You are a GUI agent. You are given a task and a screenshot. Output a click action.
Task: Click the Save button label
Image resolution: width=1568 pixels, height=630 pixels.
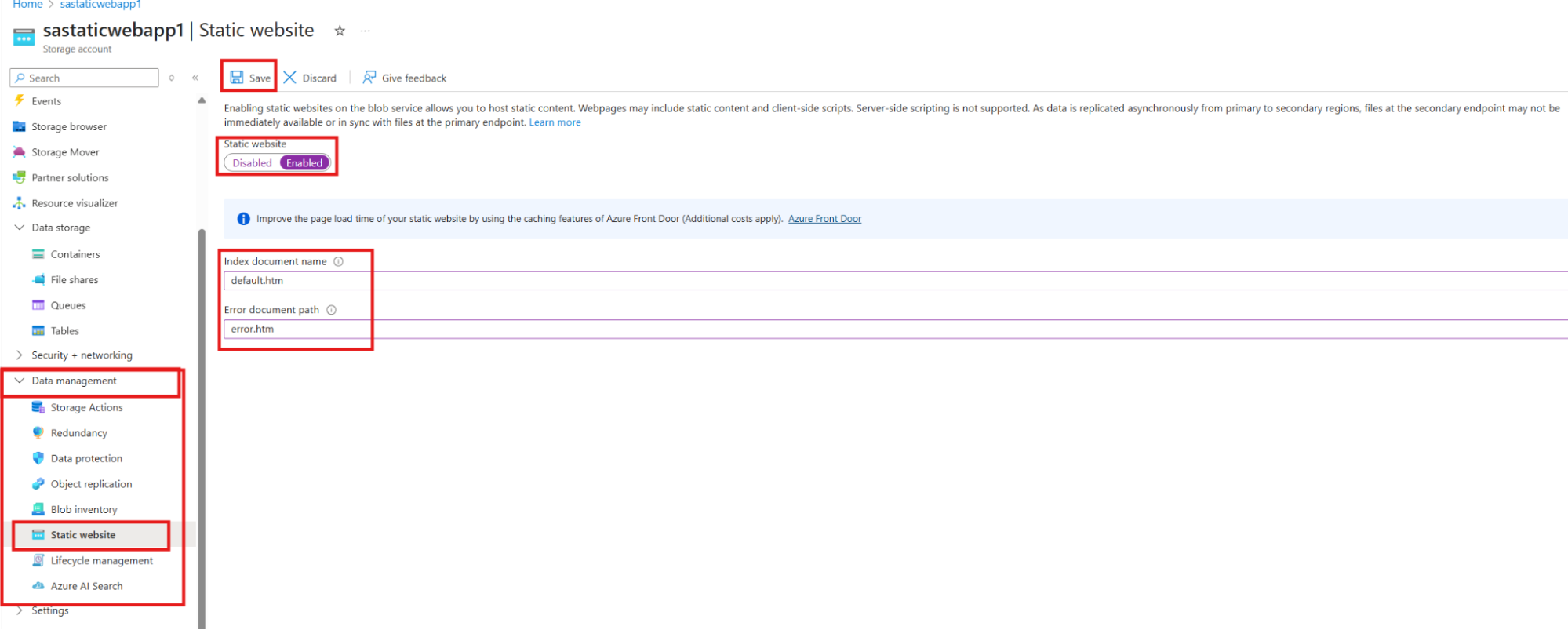(x=260, y=78)
